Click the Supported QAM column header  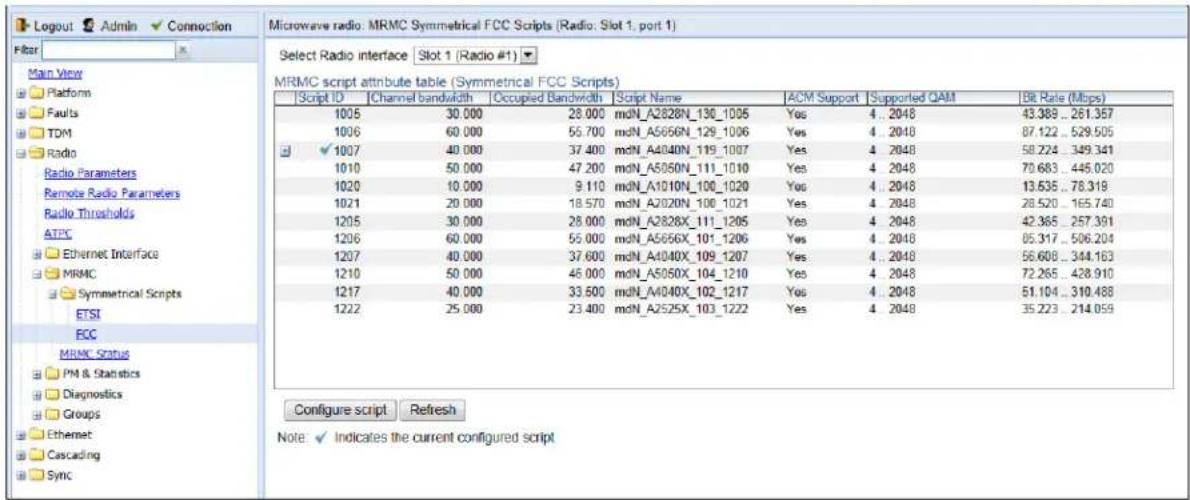(x=943, y=99)
